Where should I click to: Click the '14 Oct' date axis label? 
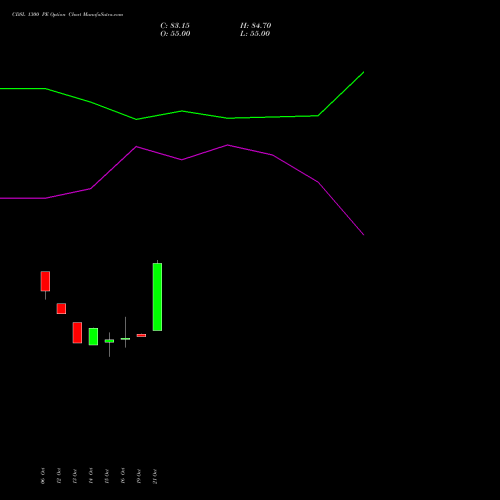[x=91, y=476]
